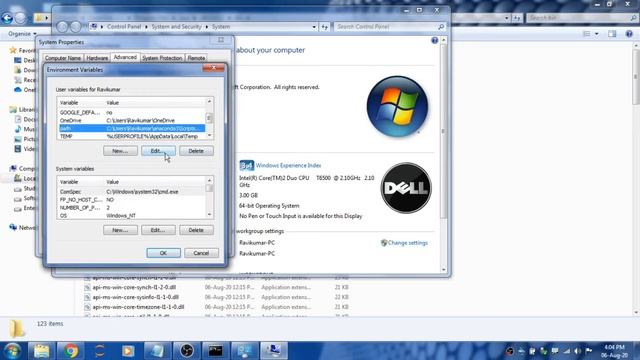Expand arrow after Control Panel breadcrumb
Viewport: 640px width, 360px height.
click(147, 27)
